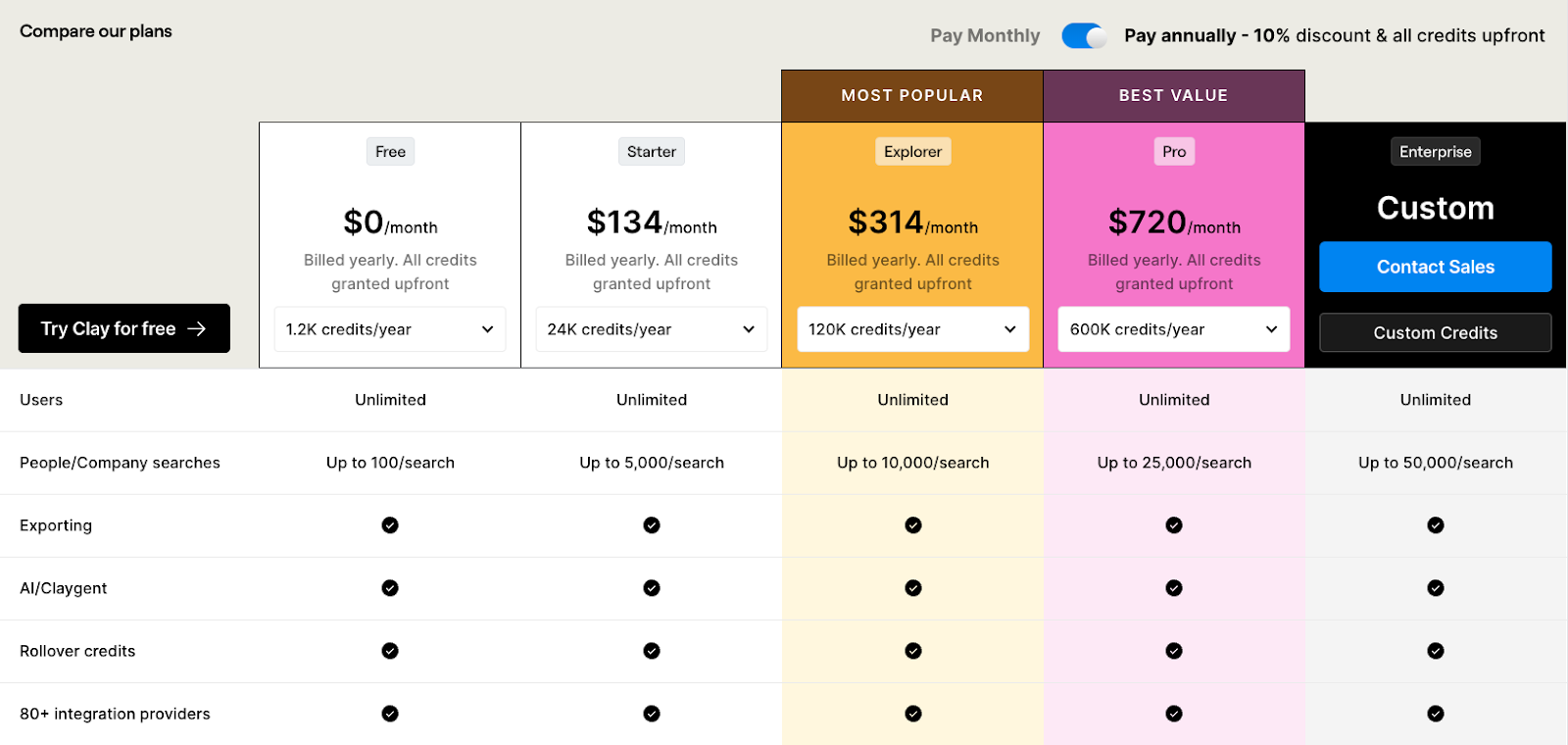Click Exporting checkmark in Enterprise column
The height and width of the screenshot is (745, 1568).
[1436, 525]
